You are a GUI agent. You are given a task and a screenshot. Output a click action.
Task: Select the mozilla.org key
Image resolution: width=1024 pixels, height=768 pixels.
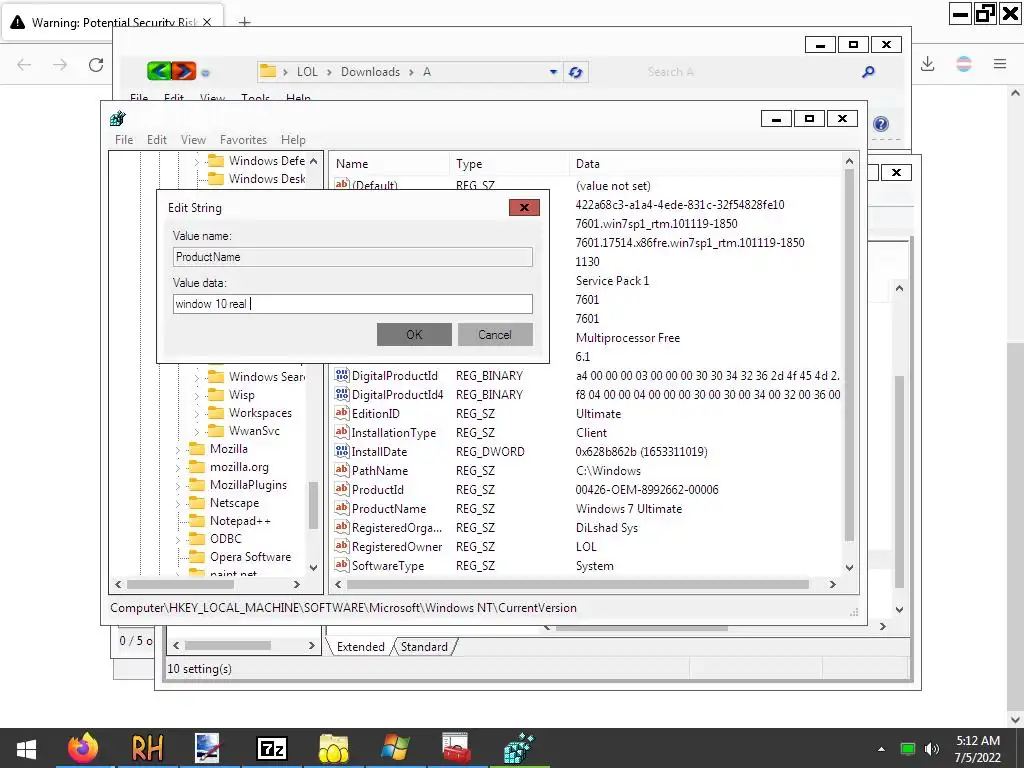coord(239,467)
